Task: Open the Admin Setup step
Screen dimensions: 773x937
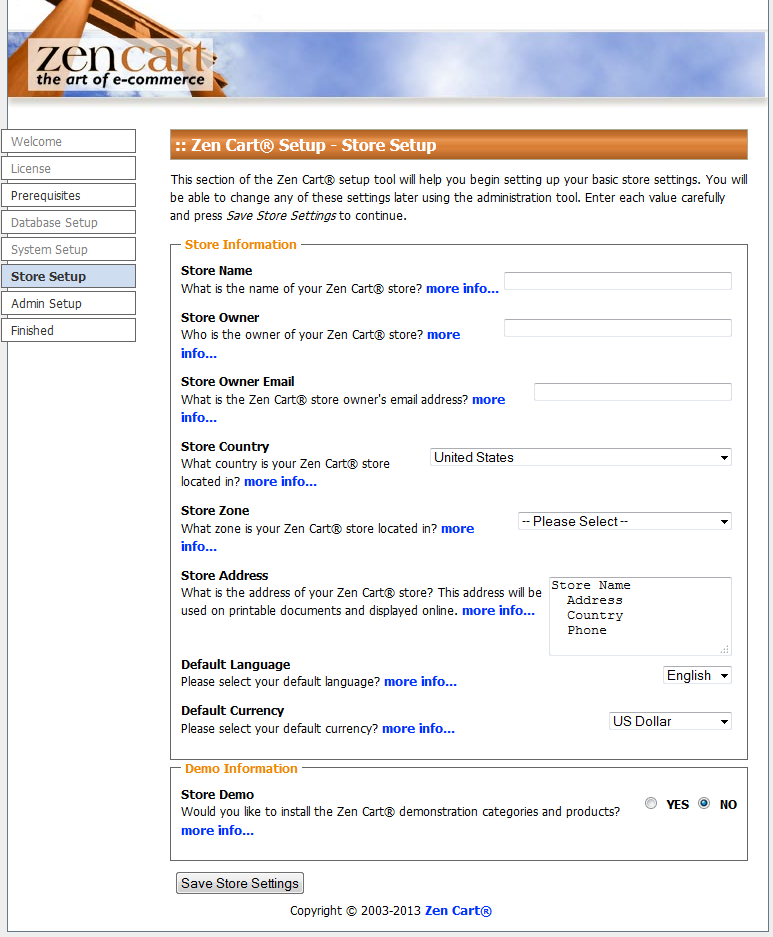Action: click(69, 304)
